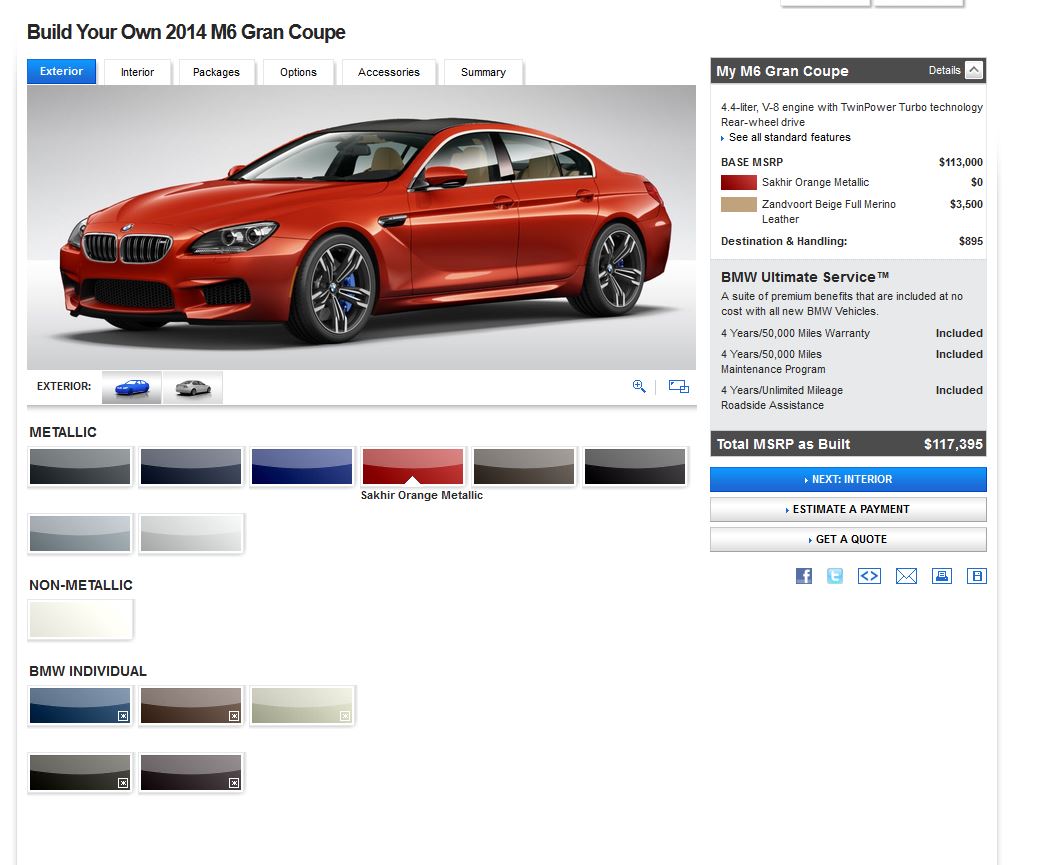Choose the light silver-blue metallic swatch

click(80, 534)
